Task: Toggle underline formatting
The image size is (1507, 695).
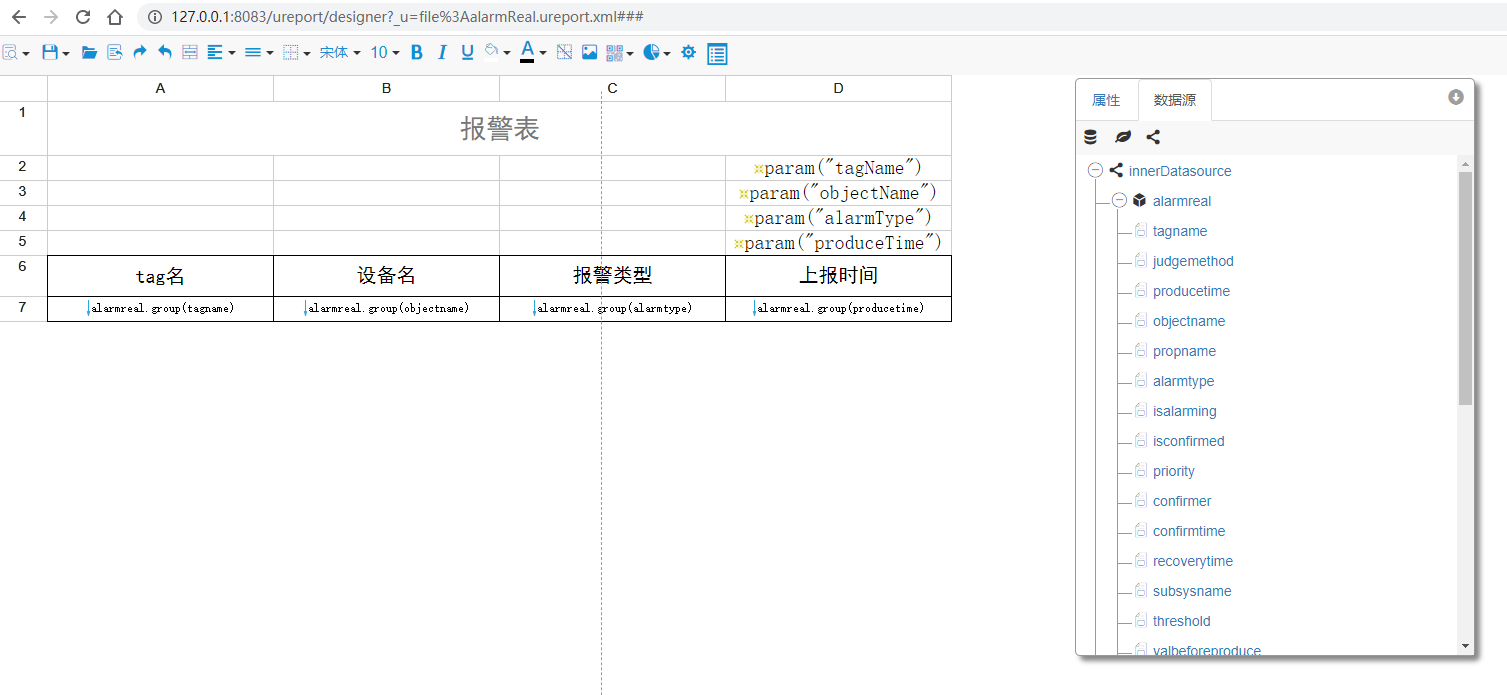Action: pyautogui.click(x=467, y=53)
